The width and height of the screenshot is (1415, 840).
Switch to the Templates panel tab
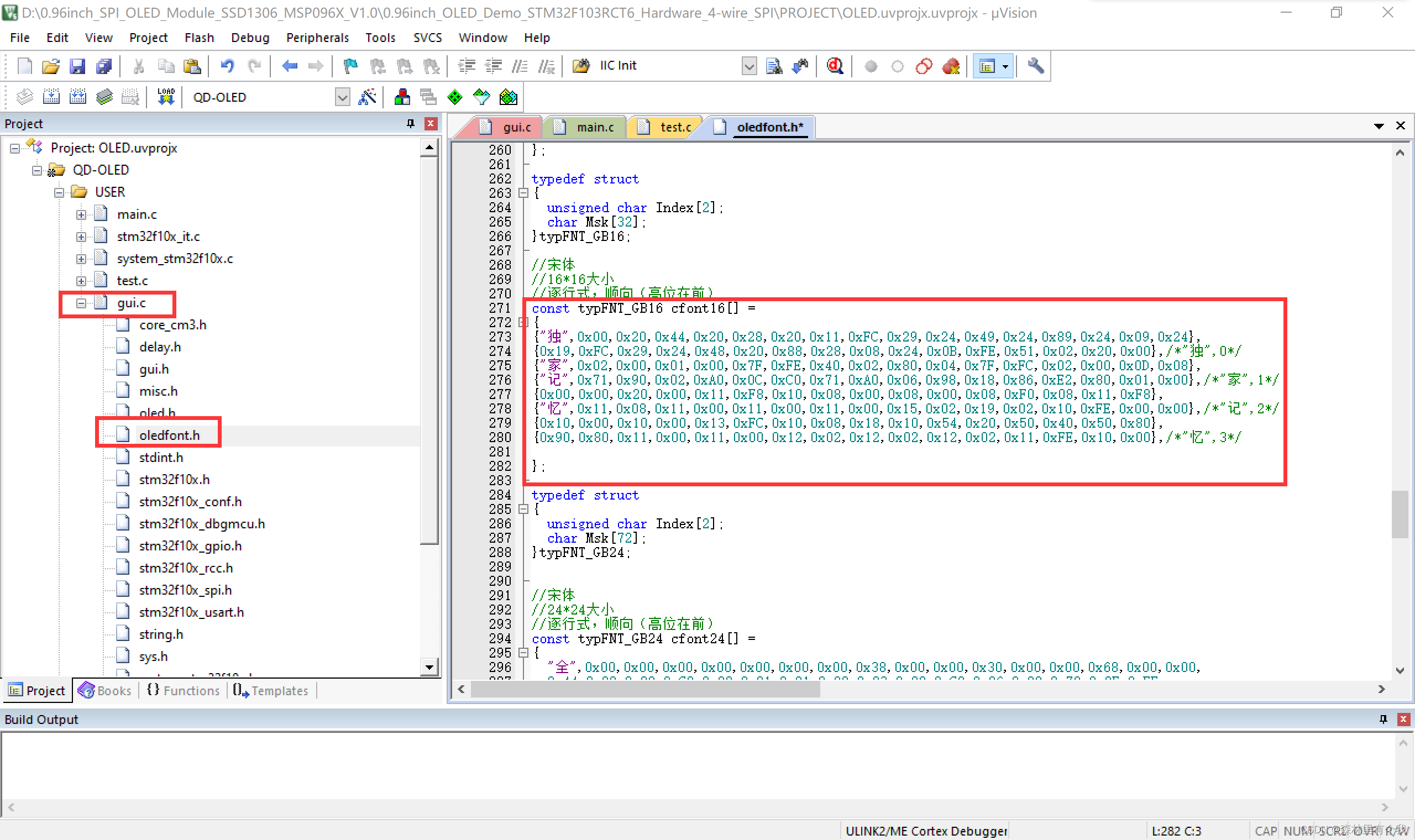click(271, 690)
